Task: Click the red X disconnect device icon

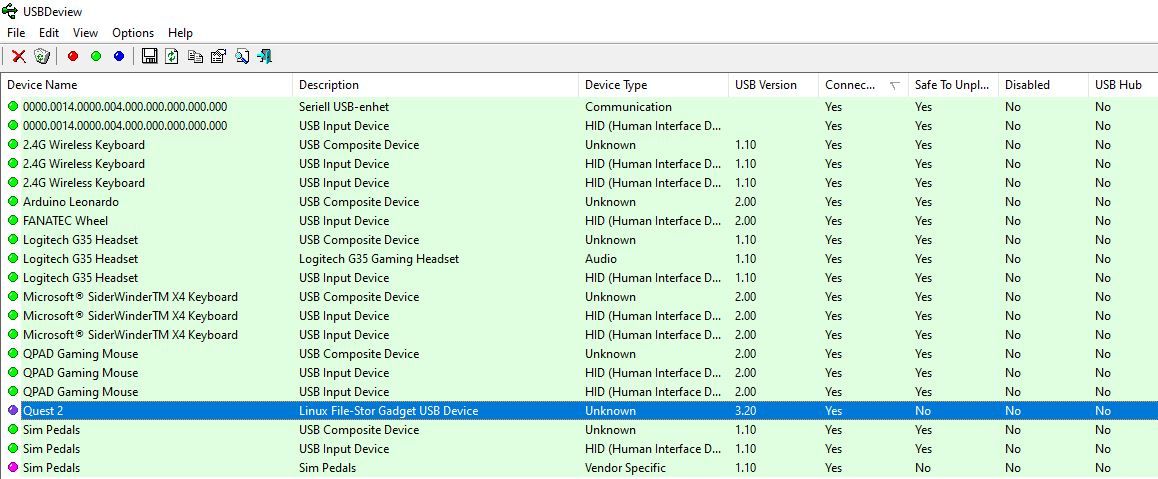Action: [18, 56]
